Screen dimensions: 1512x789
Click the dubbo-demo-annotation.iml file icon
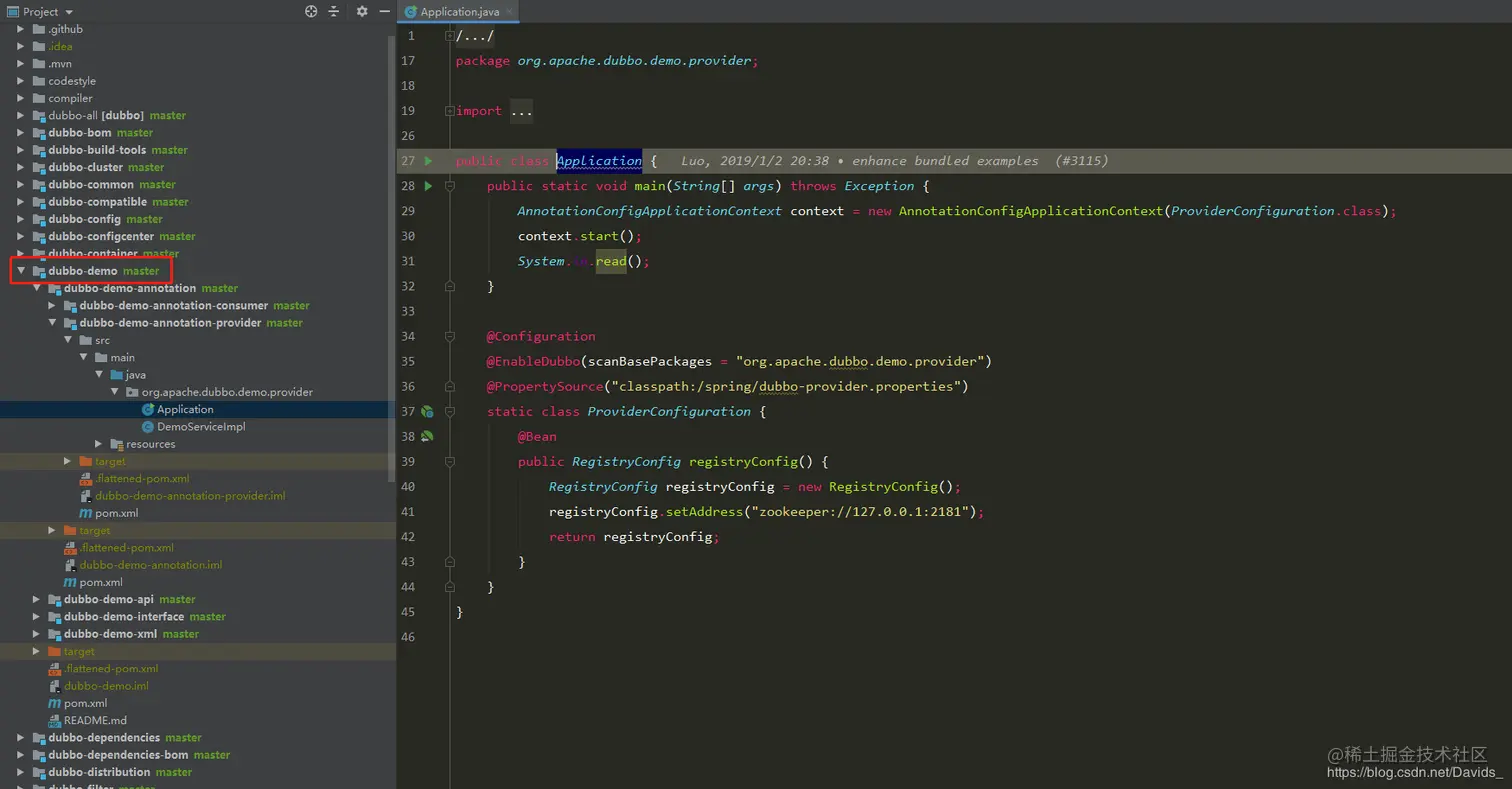70,565
